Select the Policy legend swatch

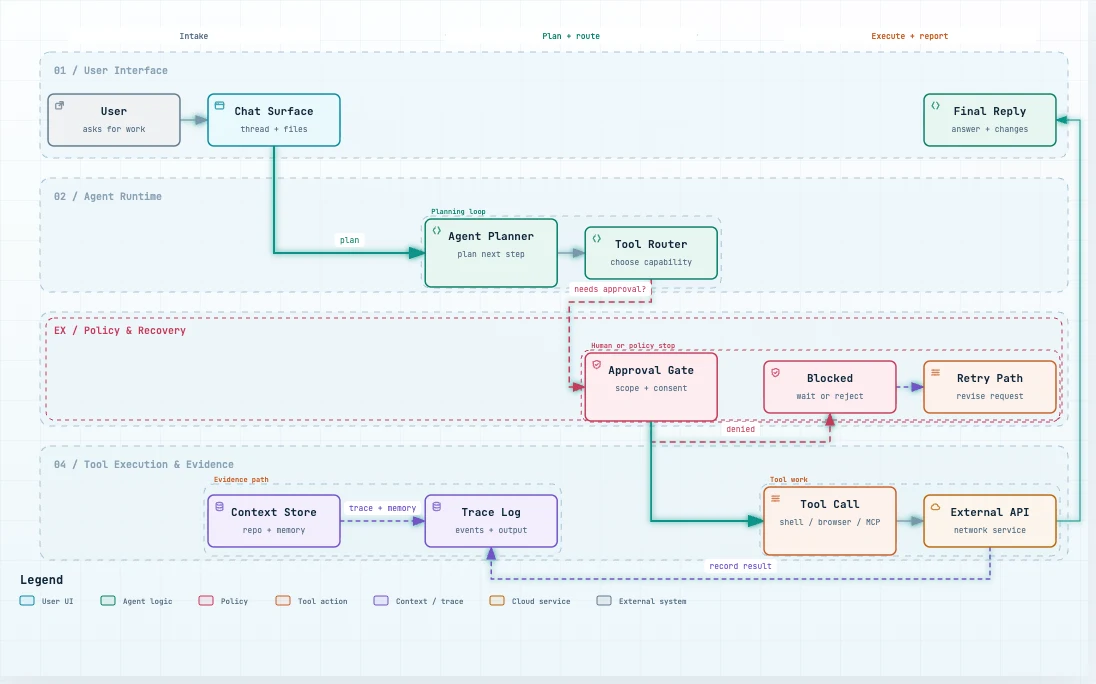[206, 600]
